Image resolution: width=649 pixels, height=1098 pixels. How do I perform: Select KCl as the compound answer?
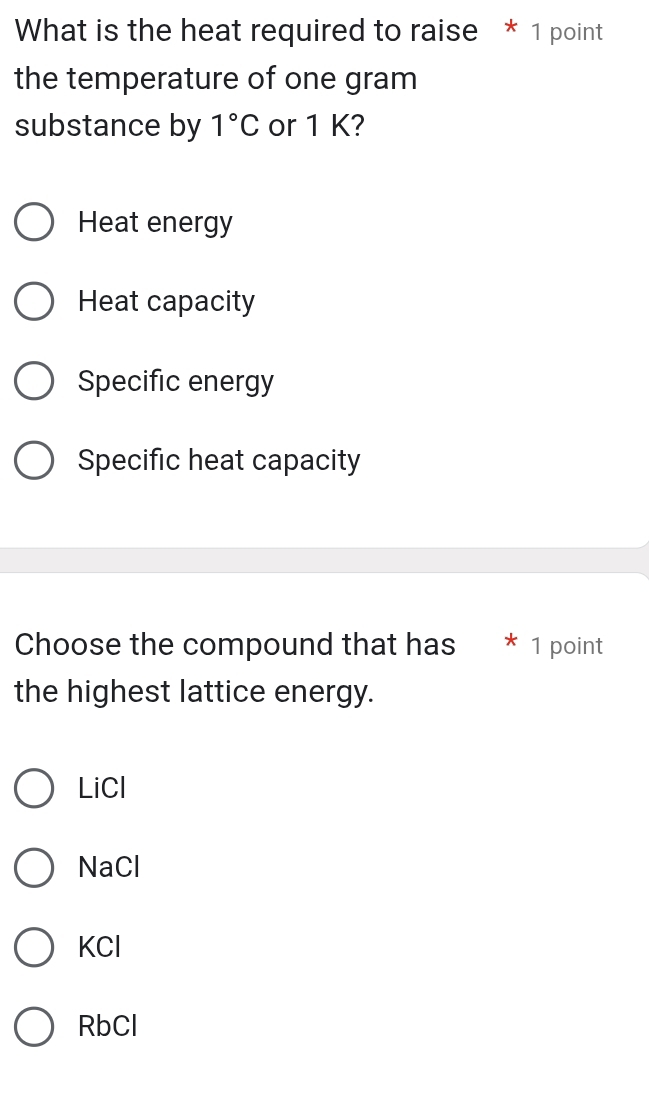click(33, 946)
